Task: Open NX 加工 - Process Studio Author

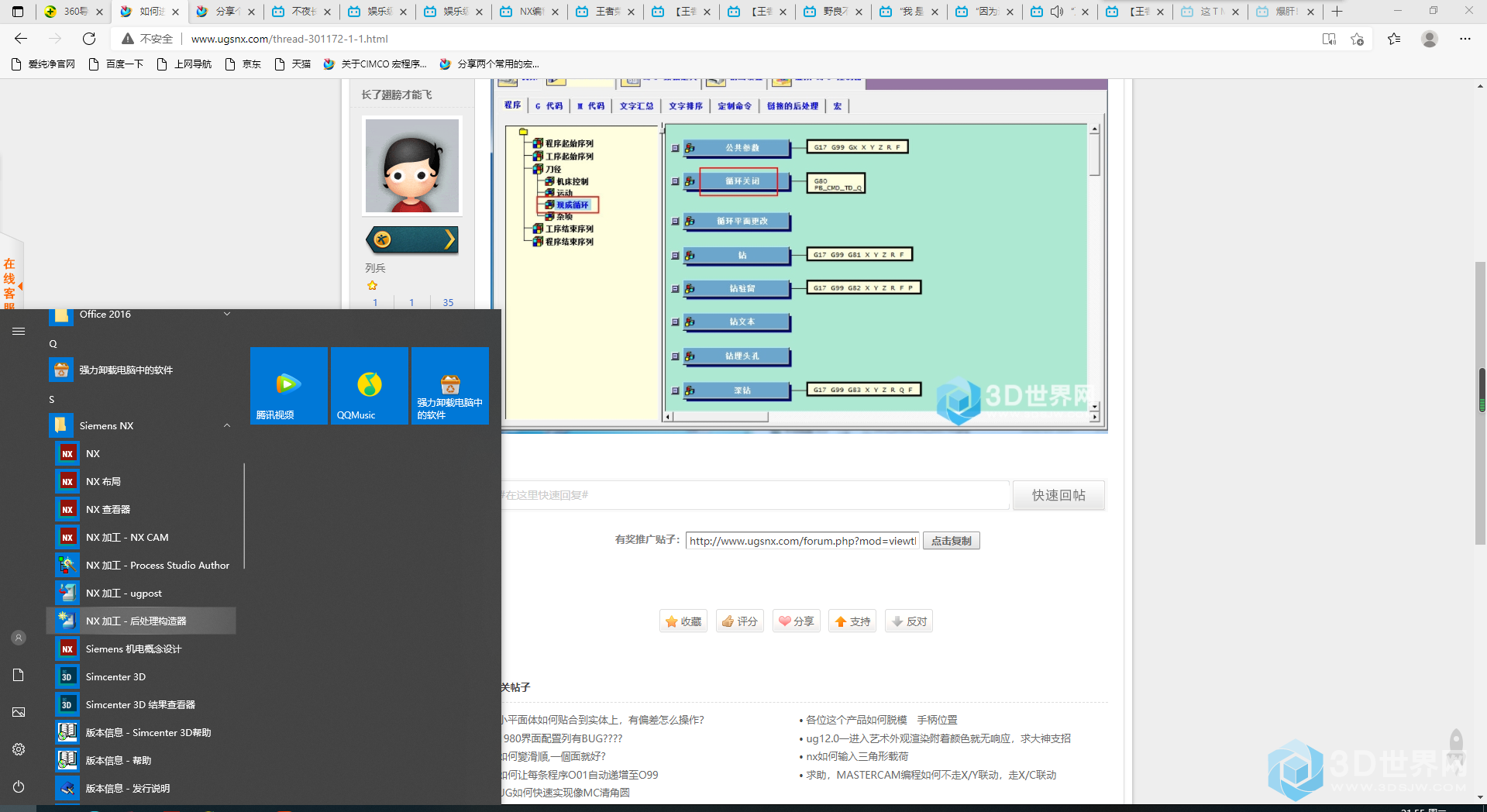Action: pos(141,565)
